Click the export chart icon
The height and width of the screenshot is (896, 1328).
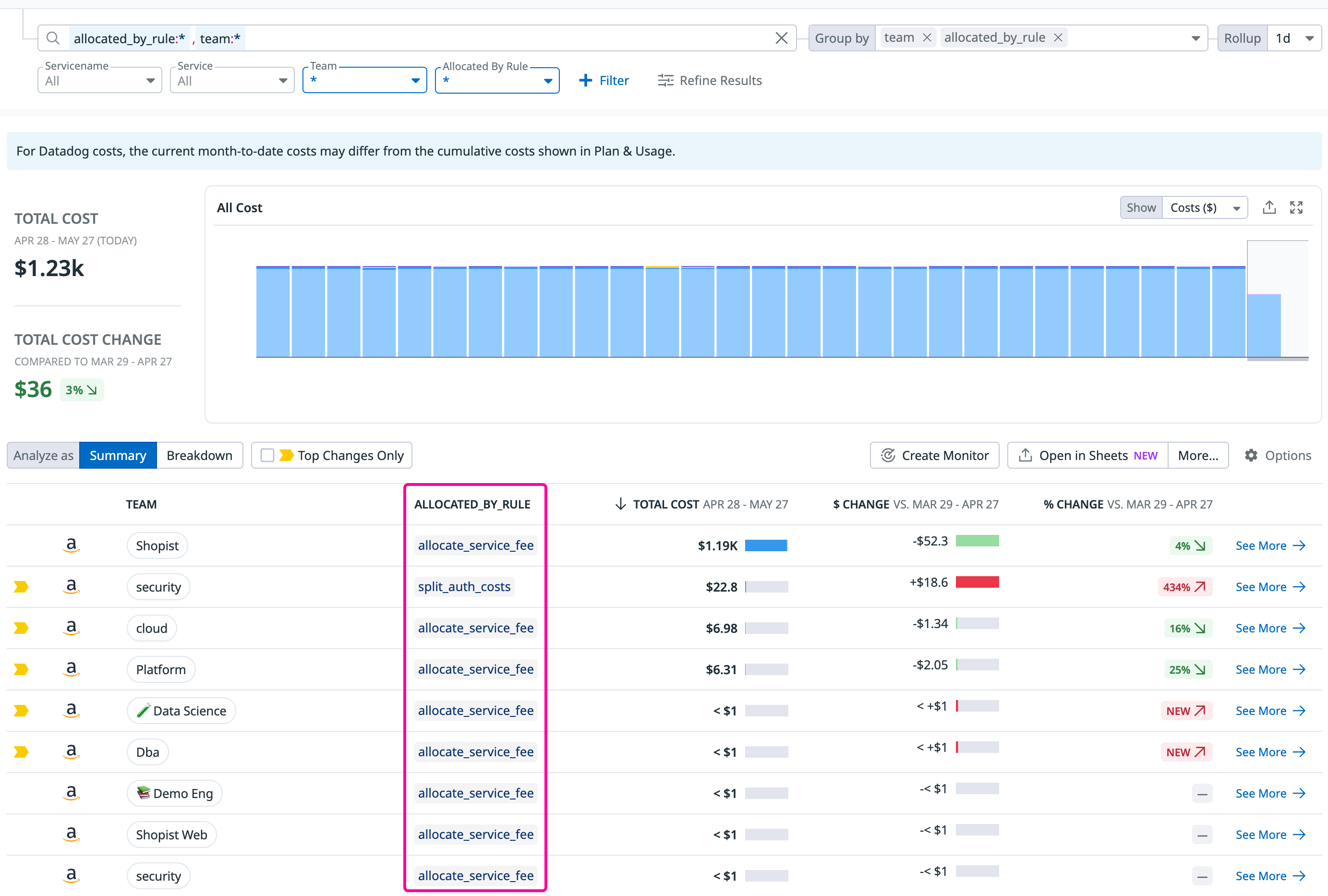(1268, 207)
